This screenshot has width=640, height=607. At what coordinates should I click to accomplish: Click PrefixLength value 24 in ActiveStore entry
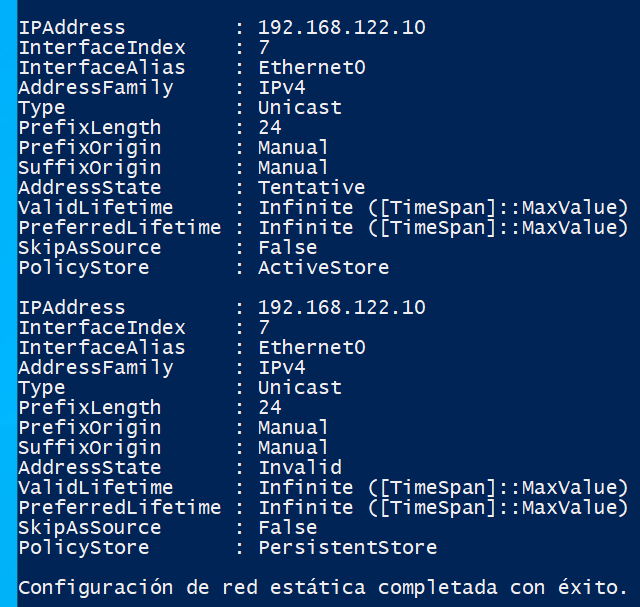pyautogui.click(x=269, y=128)
